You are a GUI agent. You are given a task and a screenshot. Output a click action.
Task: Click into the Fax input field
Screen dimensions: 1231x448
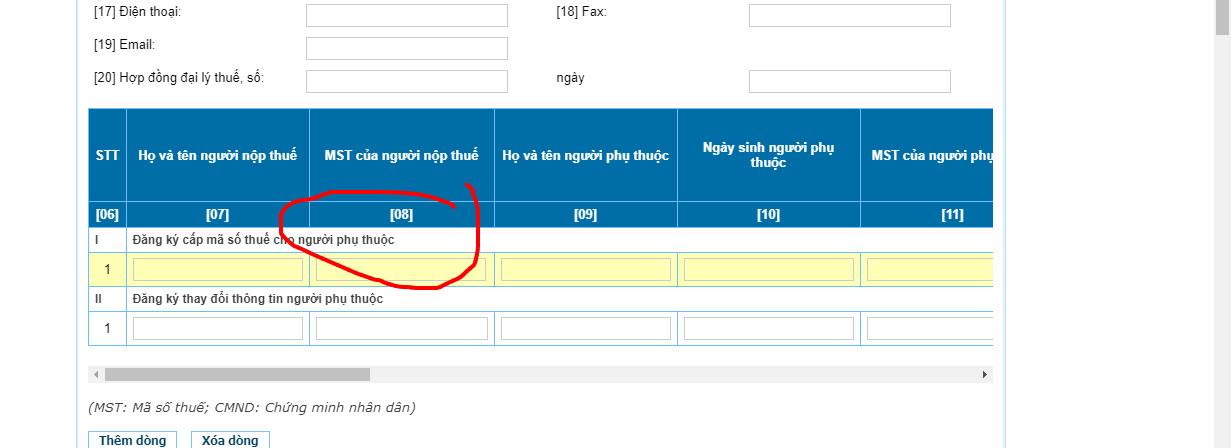[x=849, y=15]
